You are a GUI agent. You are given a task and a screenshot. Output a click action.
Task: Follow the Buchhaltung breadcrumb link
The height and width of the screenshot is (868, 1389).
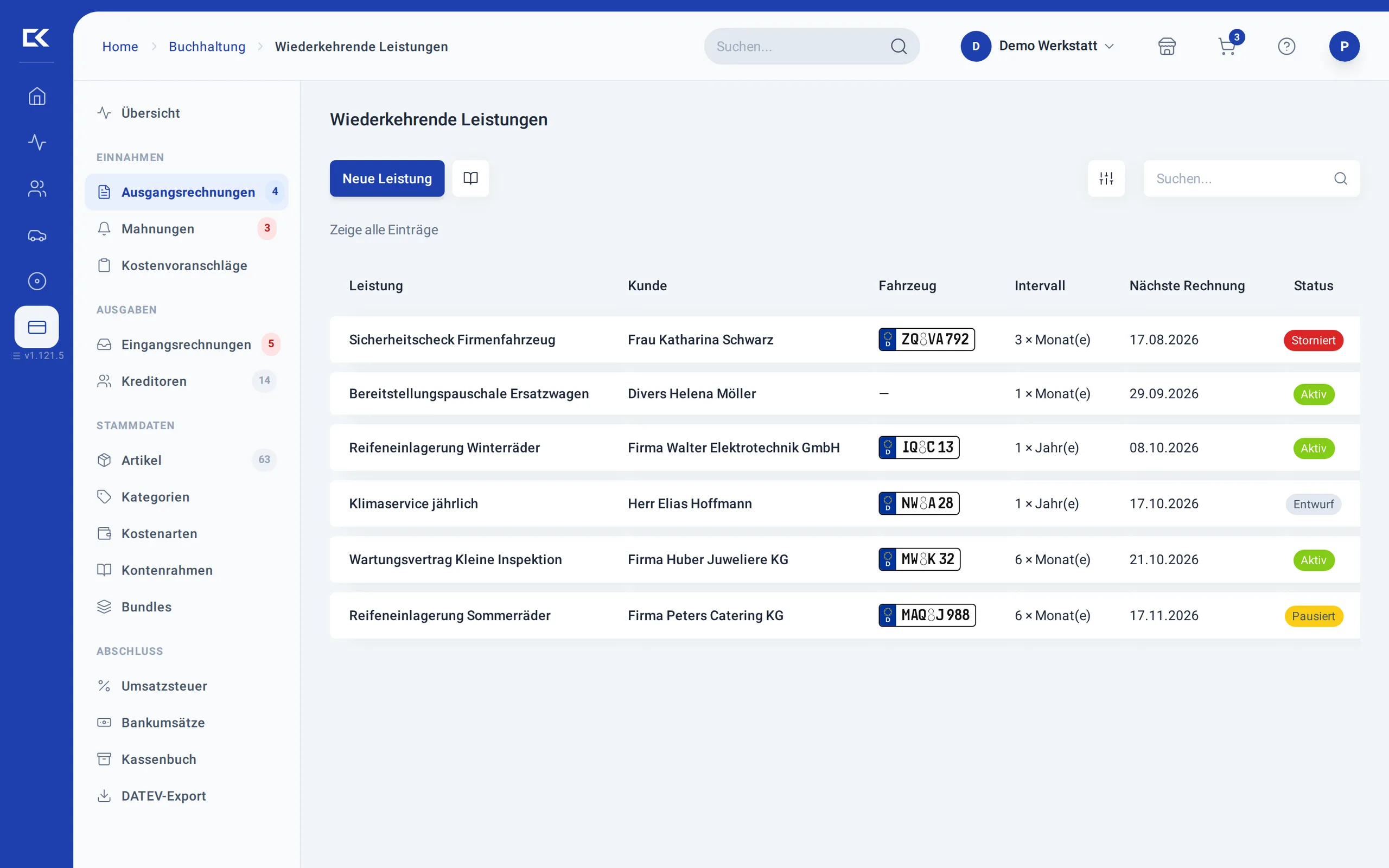(x=207, y=47)
